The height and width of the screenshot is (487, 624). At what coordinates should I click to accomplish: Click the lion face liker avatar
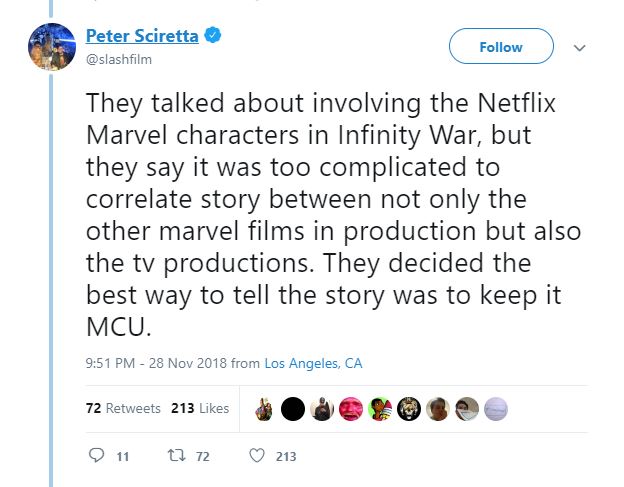pyautogui.click(x=408, y=408)
